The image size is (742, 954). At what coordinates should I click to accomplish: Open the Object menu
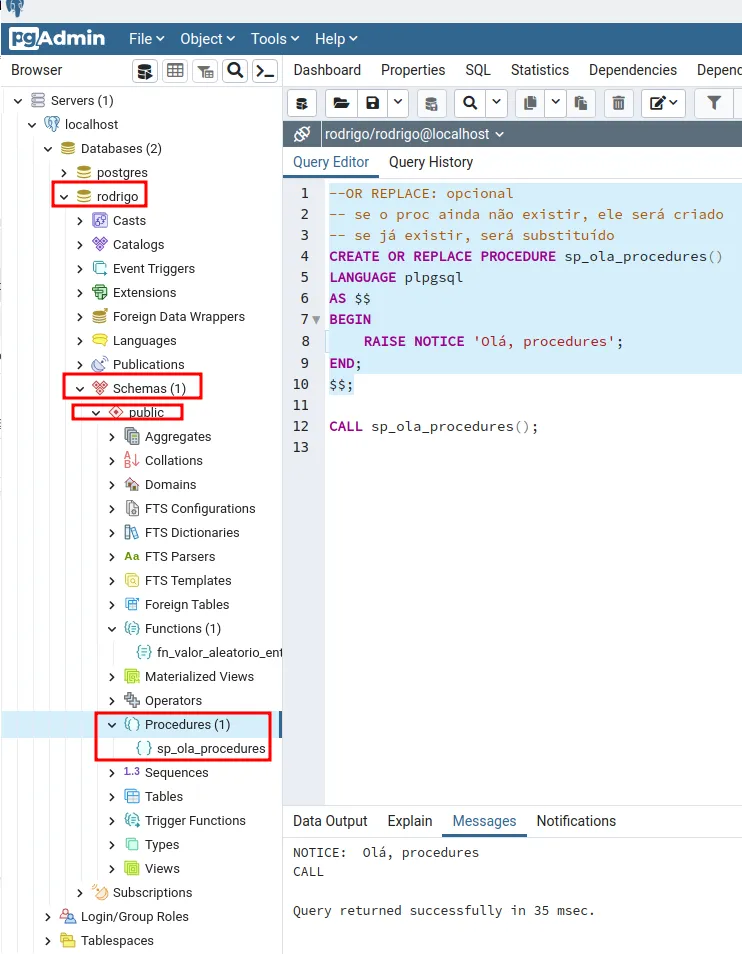(x=207, y=39)
